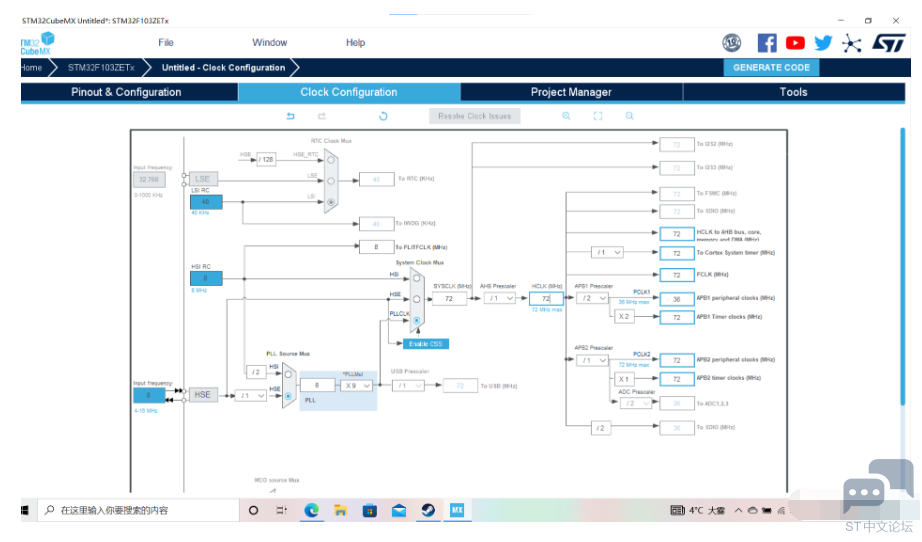
Task: Select the Clock Configuration tab
Action: click(x=349, y=92)
